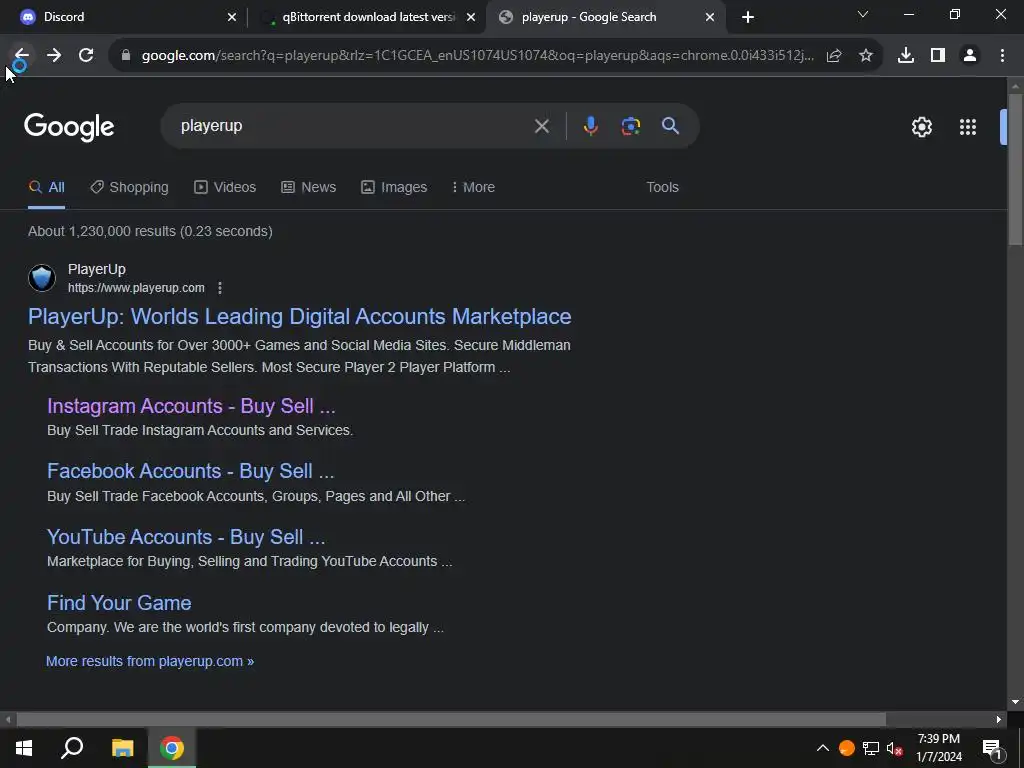Filter results by Shopping

point(129,187)
